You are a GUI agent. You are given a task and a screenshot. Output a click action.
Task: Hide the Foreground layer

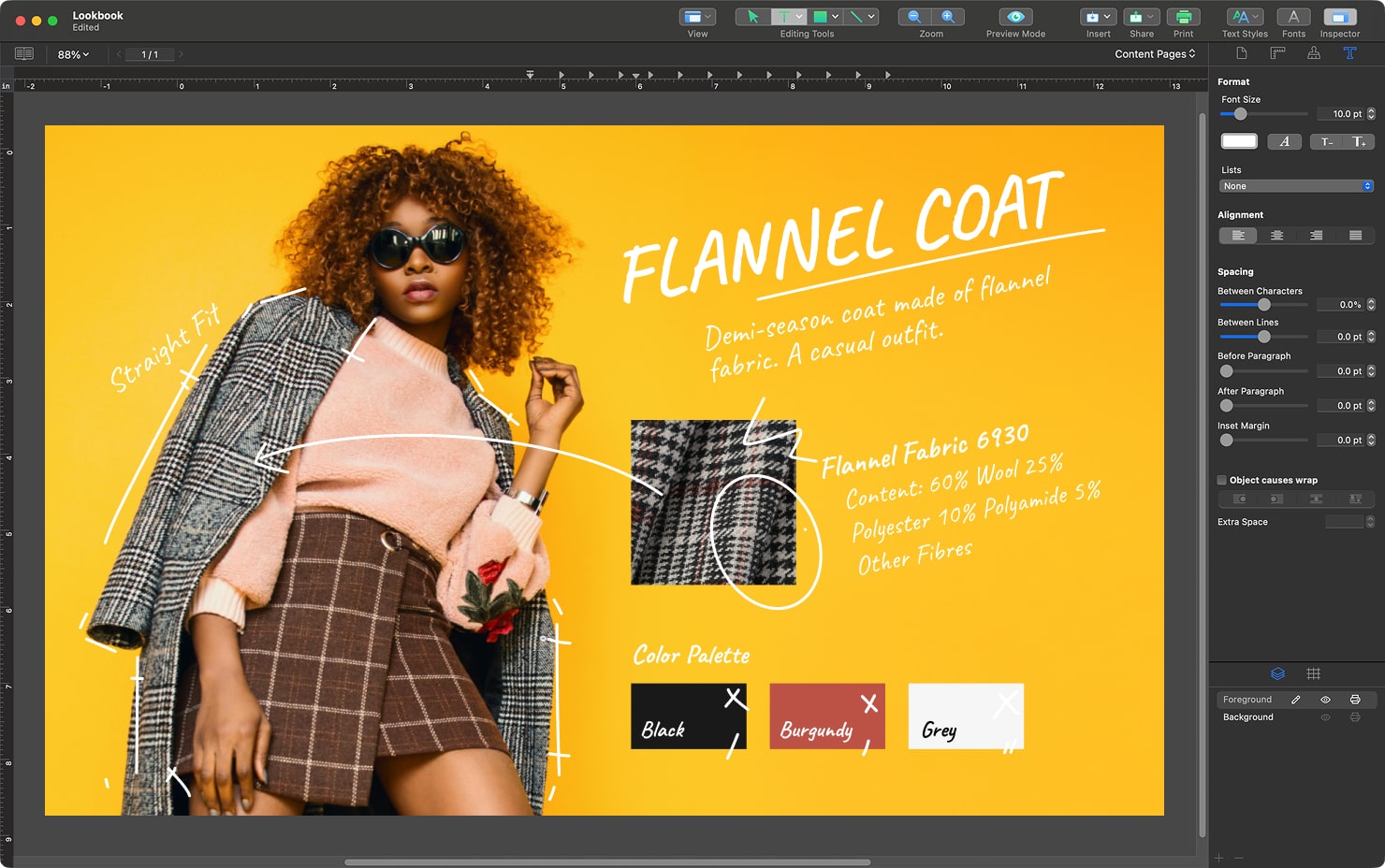pyautogui.click(x=1326, y=701)
